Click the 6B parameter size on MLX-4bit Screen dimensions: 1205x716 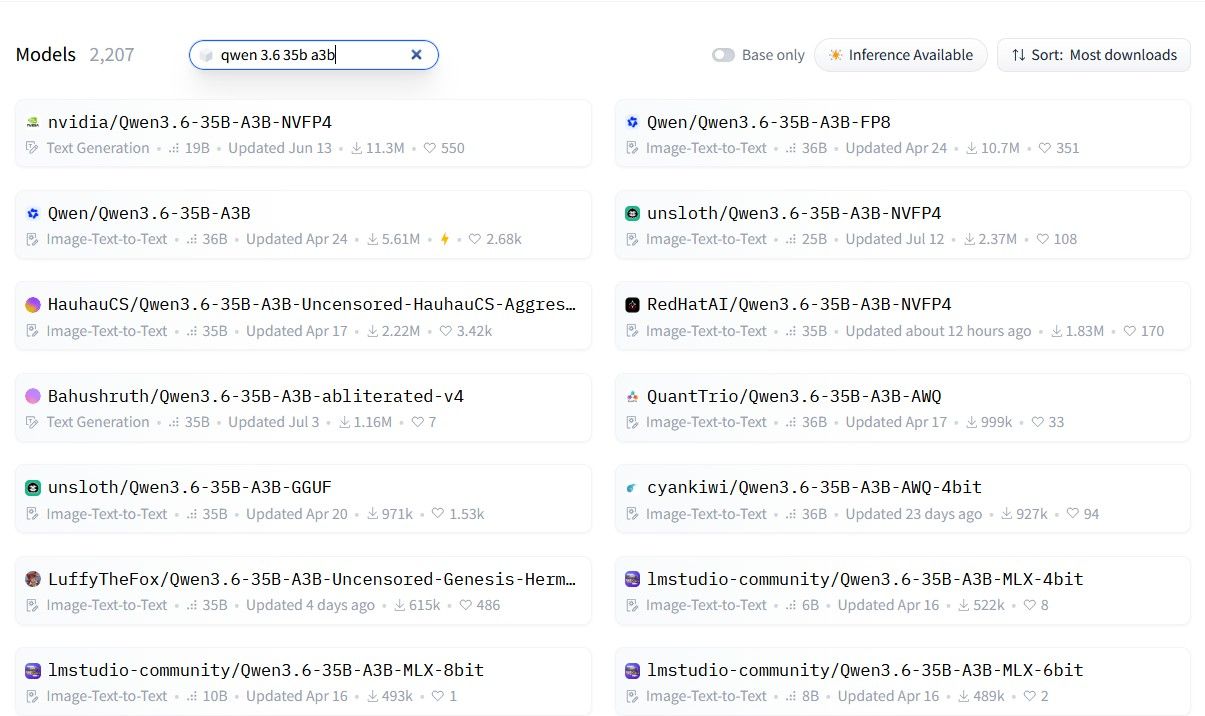tap(810, 605)
